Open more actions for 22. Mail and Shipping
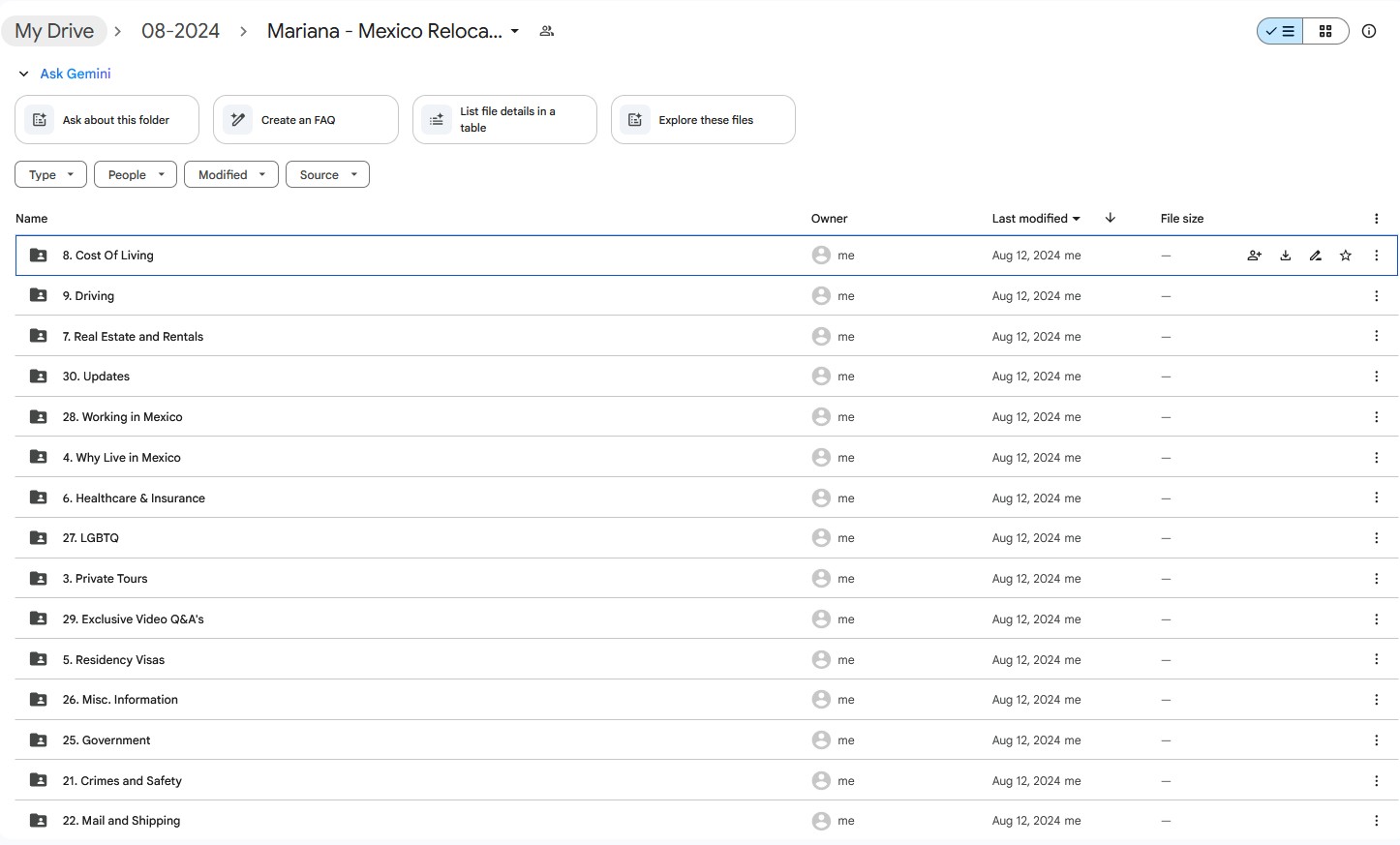Viewport: 1400px width, 845px height. (x=1377, y=821)
